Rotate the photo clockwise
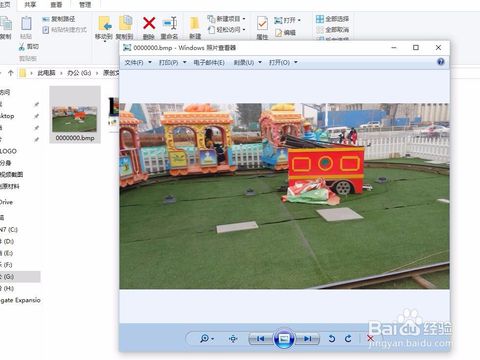 tap(348, 339)
